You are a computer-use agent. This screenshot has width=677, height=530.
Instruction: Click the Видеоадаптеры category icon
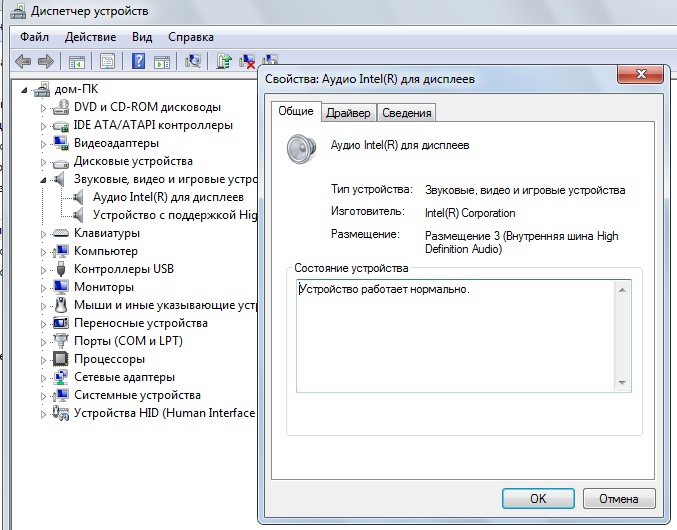coord(60,143)
